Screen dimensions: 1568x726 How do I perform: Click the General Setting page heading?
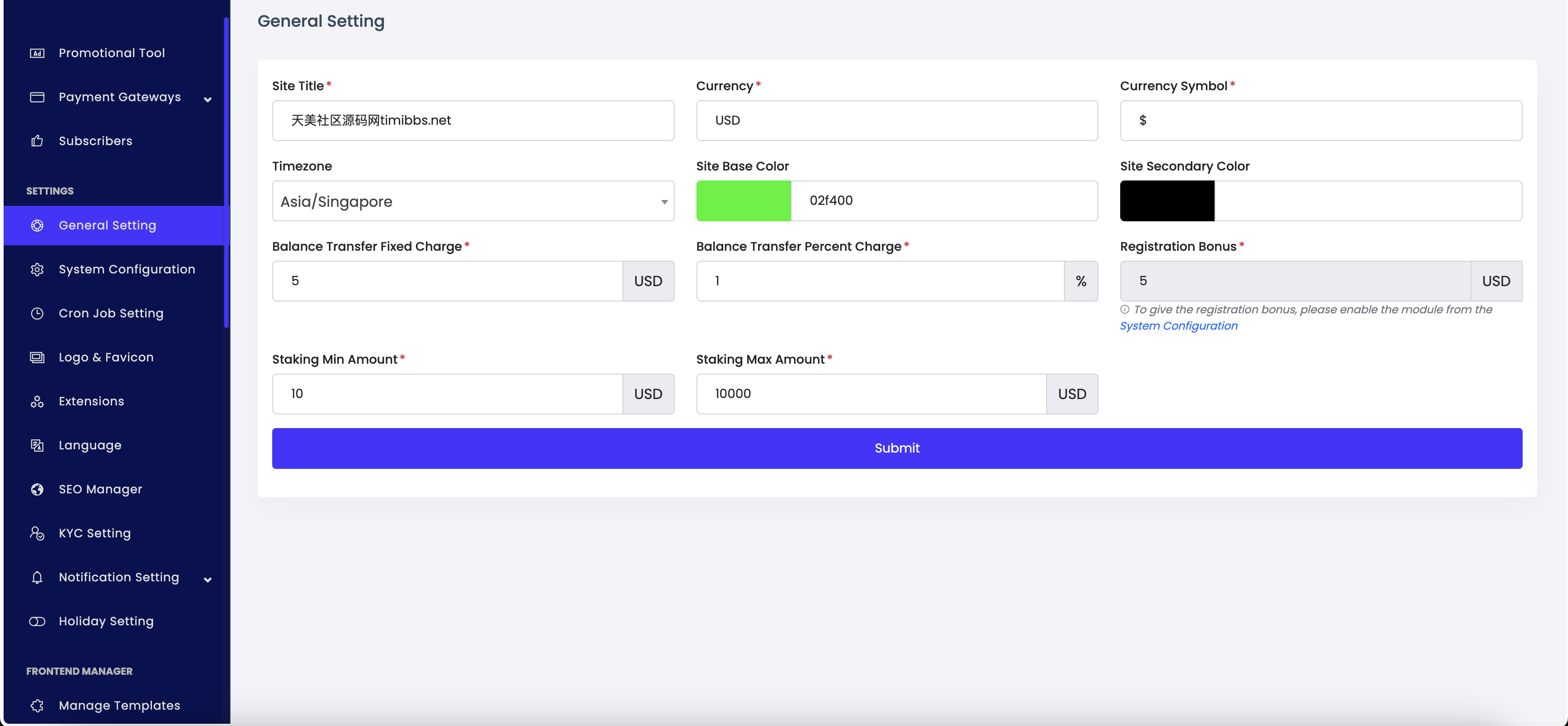tap(321, 21)
